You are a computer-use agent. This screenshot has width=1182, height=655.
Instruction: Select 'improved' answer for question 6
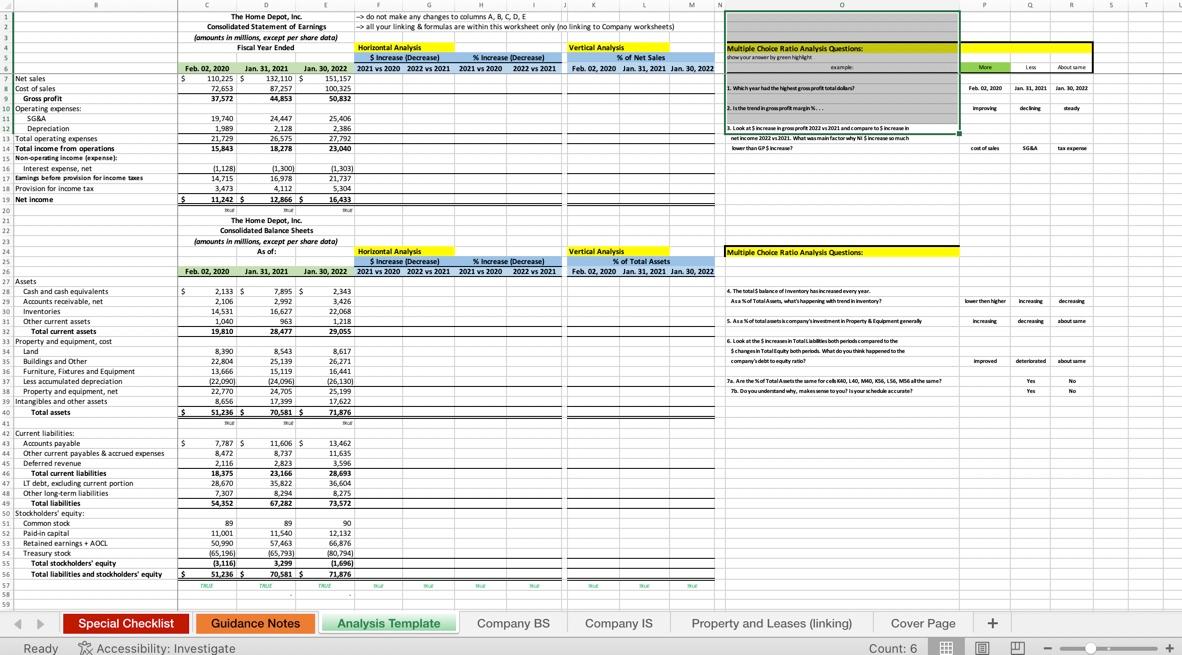coord(984,361)
